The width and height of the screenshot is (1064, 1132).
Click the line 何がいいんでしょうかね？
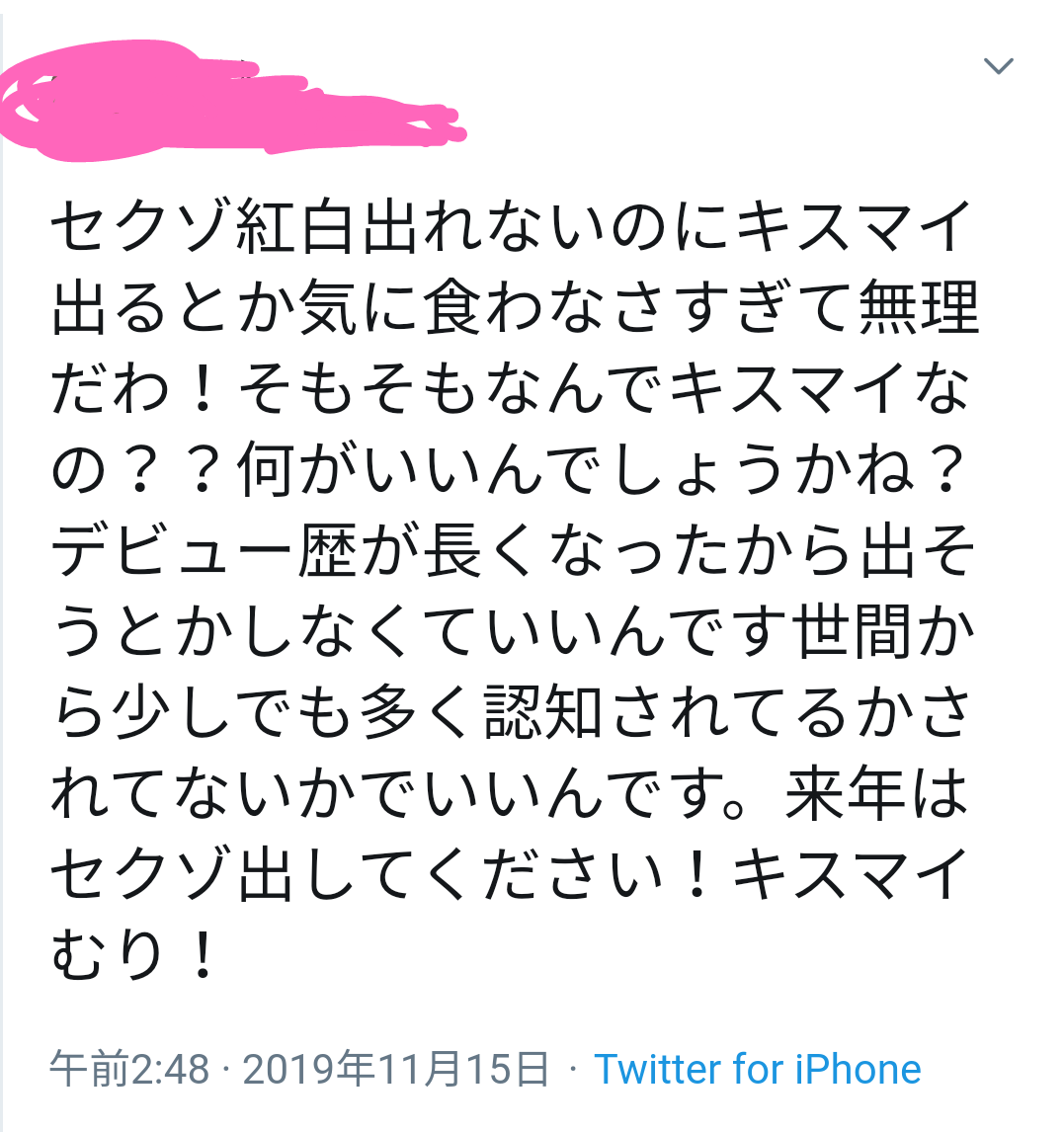point(602,471)
